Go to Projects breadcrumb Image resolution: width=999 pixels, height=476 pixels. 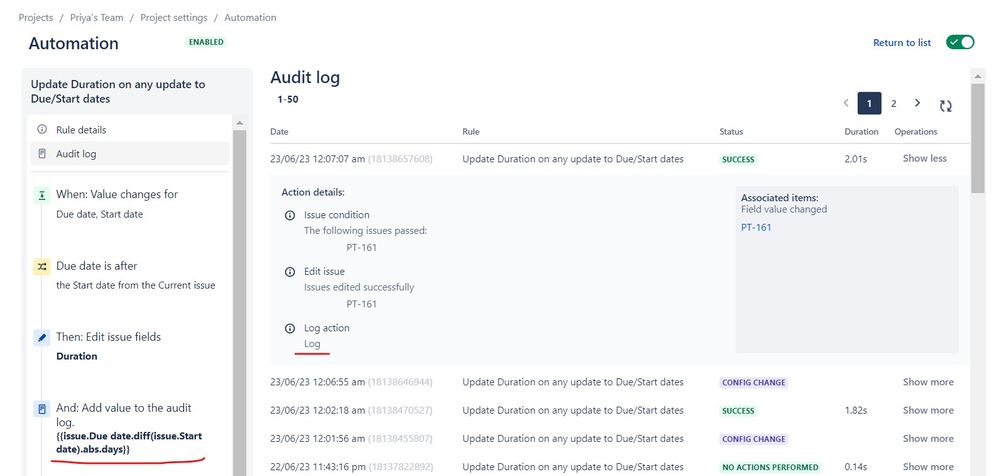(36, 17)
